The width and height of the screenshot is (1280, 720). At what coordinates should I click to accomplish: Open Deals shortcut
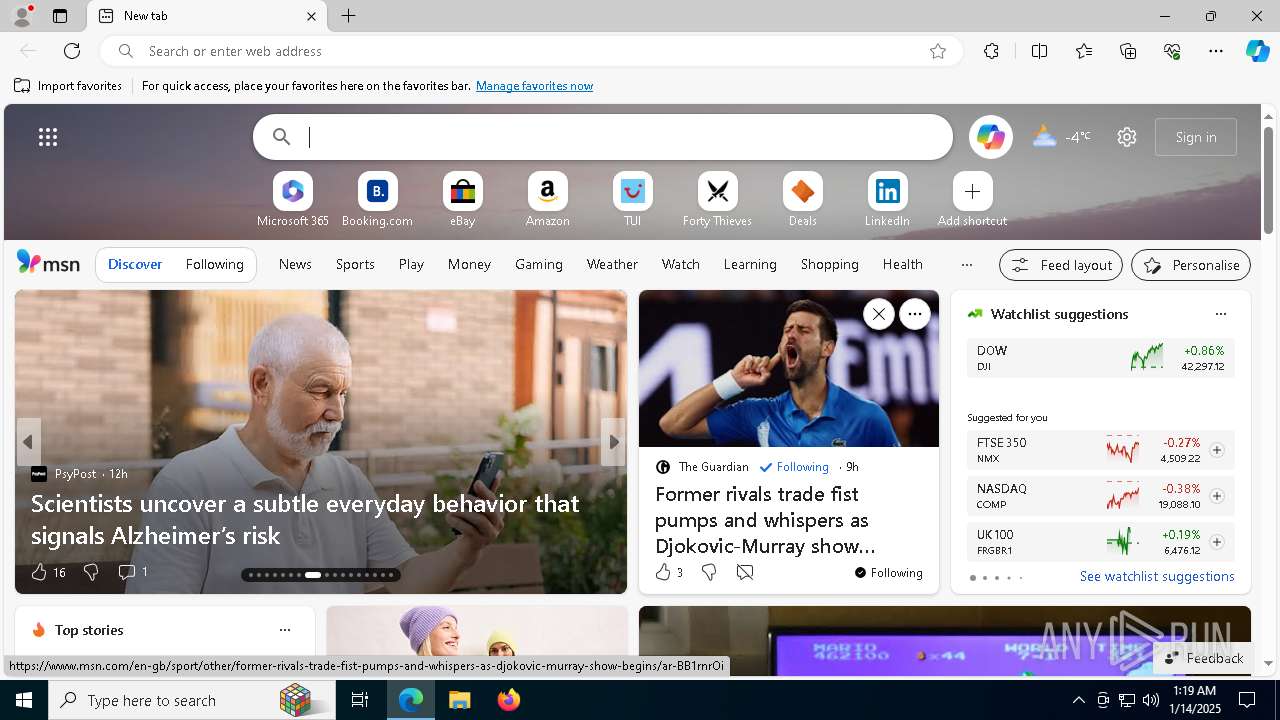pyautogui.click(x=803, y=200)
